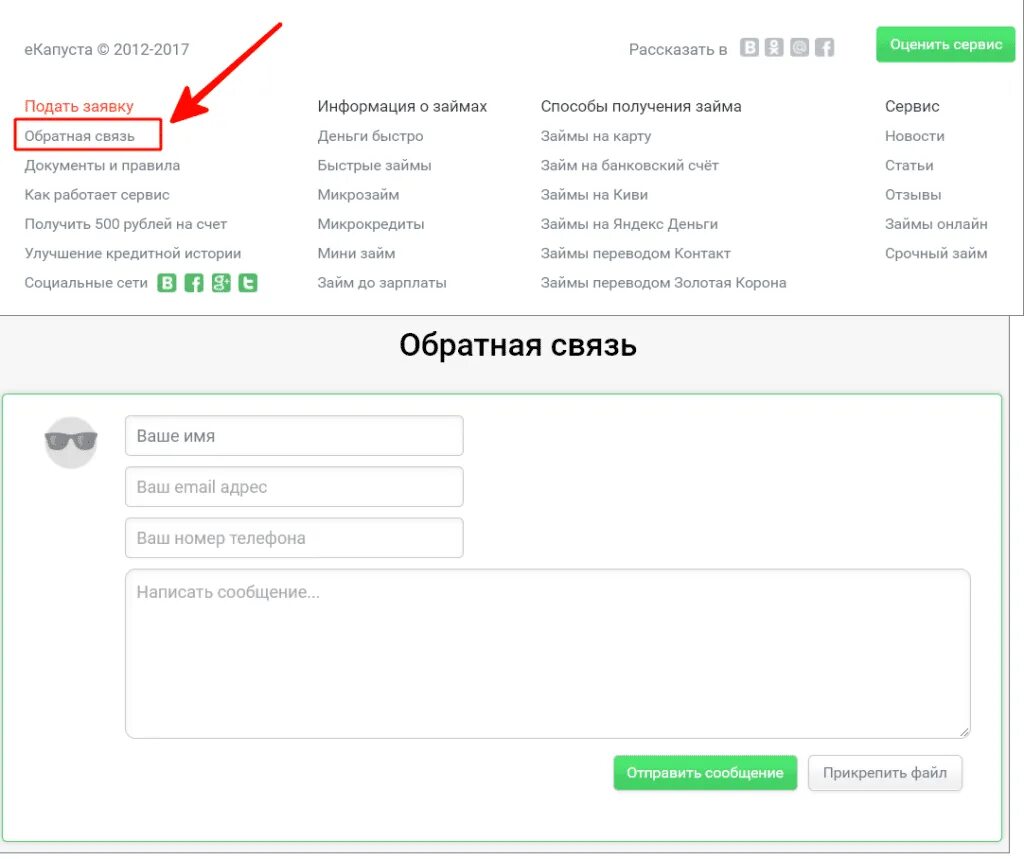Screen dimensions: 1024x859
Task: Open the green VK icon next to 'Социальные сети'
Action: point(166,283)
